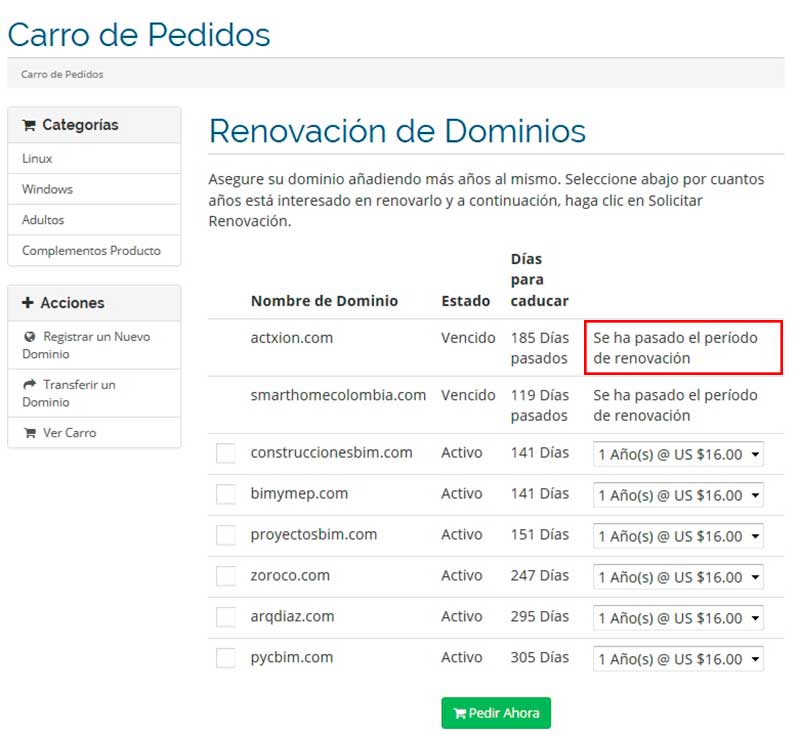
Task: Click the construccionesbim.com domain text
Action: pos(332,452)
